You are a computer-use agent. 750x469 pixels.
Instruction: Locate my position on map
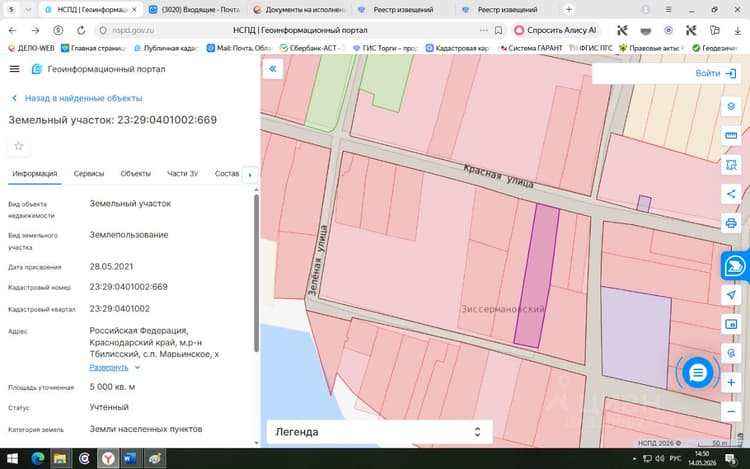pyautogui.click(x=731, y=294)
